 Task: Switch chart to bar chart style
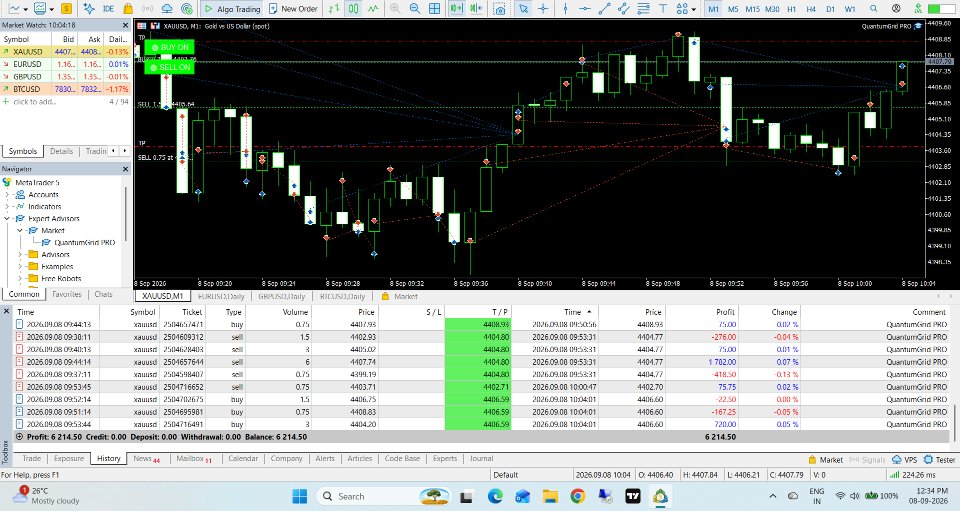click(x=334, y=9)
